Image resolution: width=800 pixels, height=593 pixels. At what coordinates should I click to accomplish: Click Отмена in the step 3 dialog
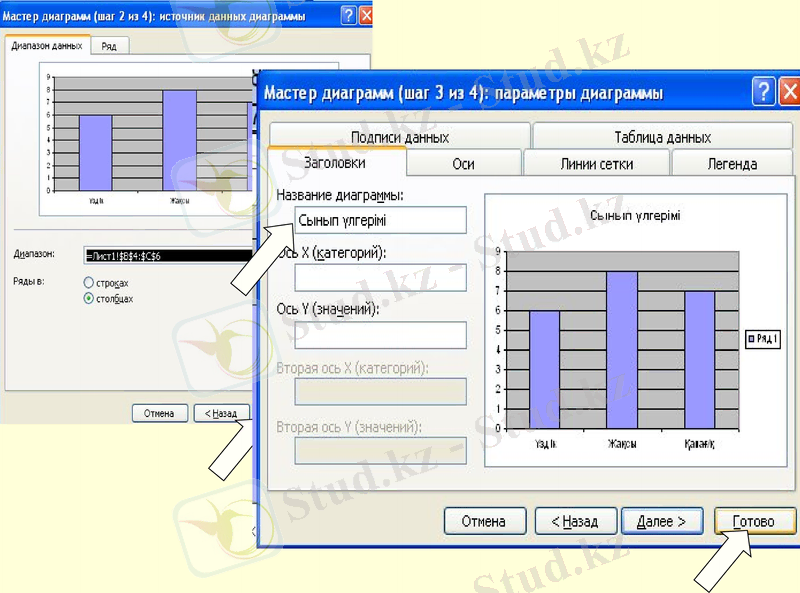(x=485, y=520)
